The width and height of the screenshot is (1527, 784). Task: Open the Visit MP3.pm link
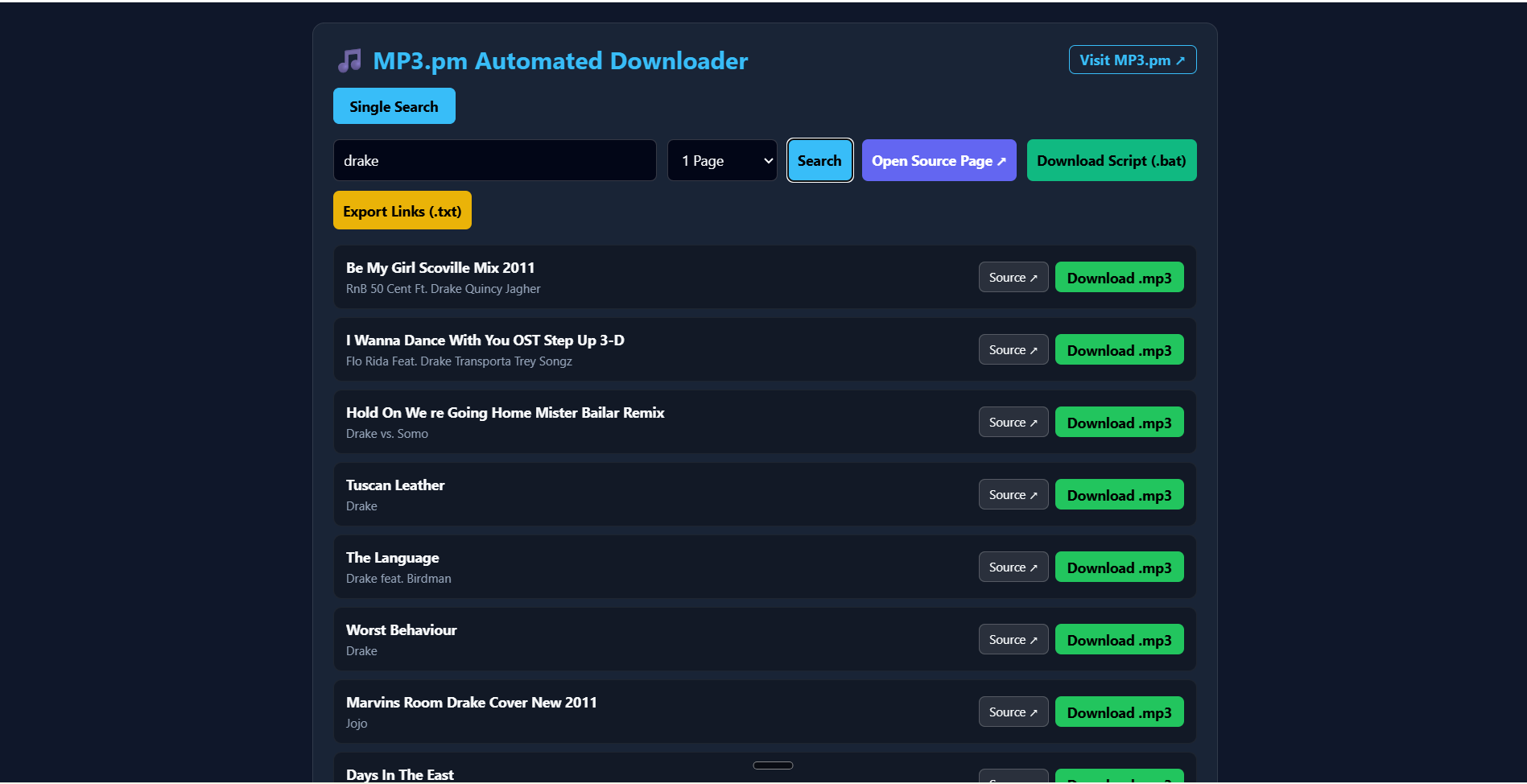tap(1132, 60)
